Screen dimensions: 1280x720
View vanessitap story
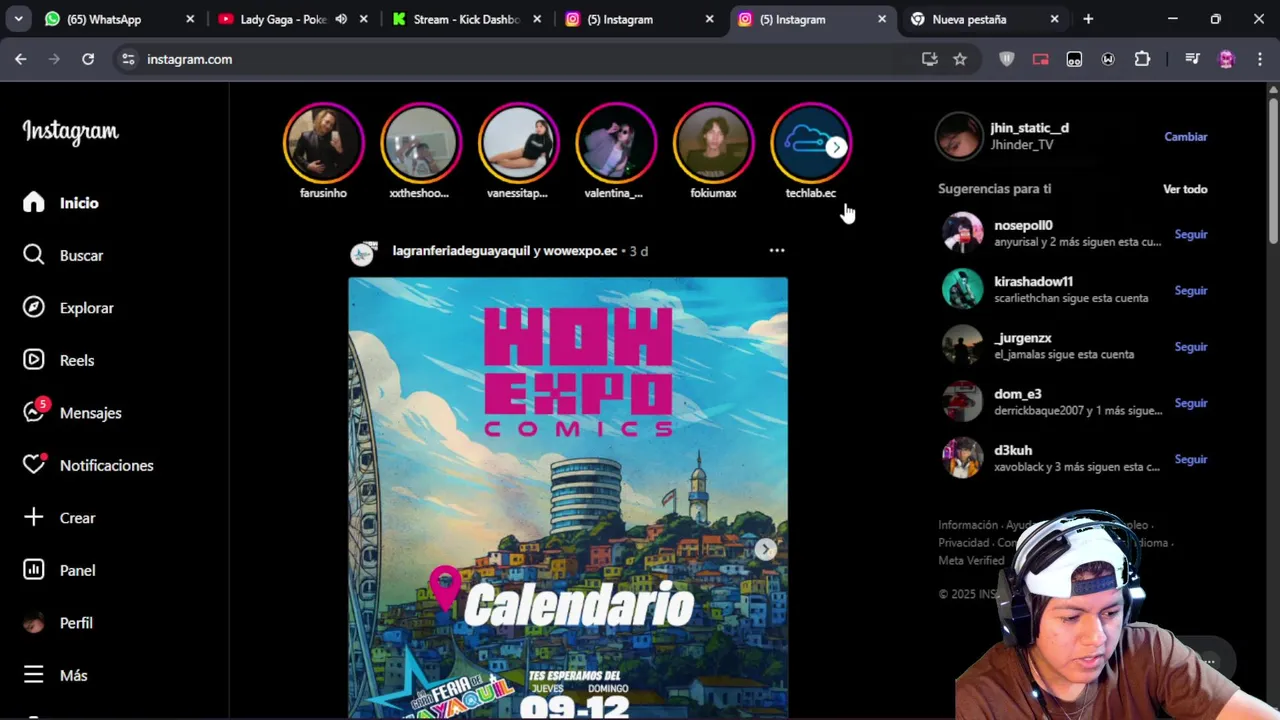[518, 144]
